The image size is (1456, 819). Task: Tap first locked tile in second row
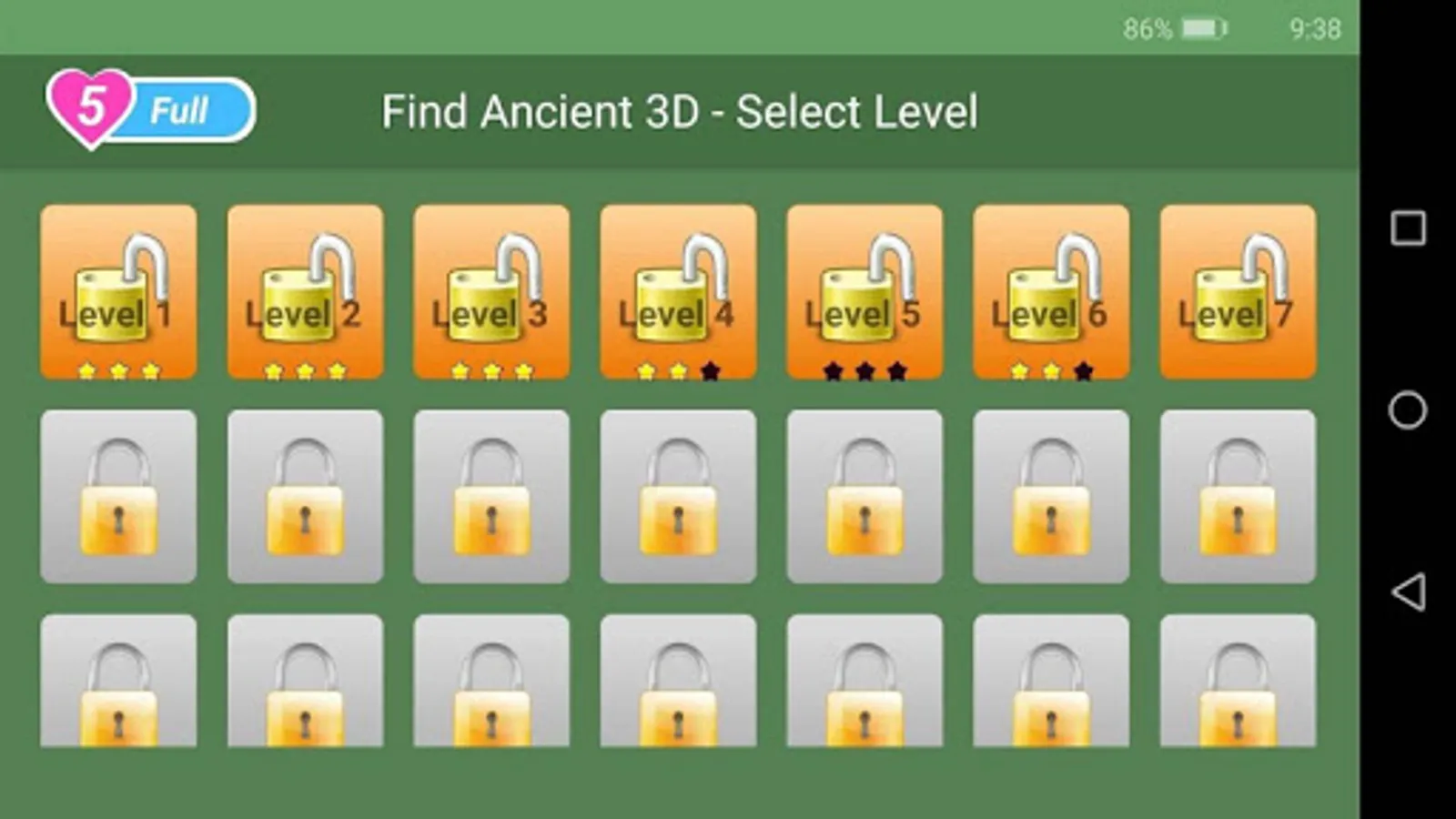point(118,496)
